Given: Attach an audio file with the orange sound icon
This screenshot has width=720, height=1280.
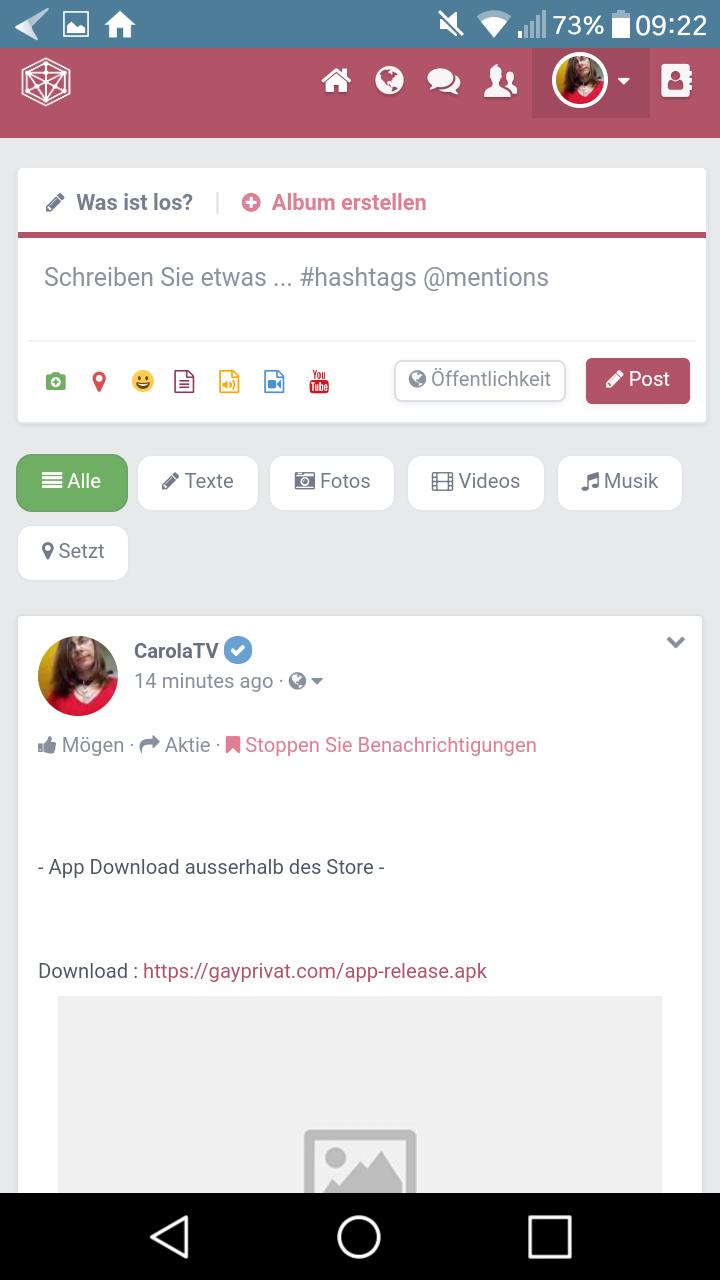Looking at the screenshot, I should (x=229, y=381).
